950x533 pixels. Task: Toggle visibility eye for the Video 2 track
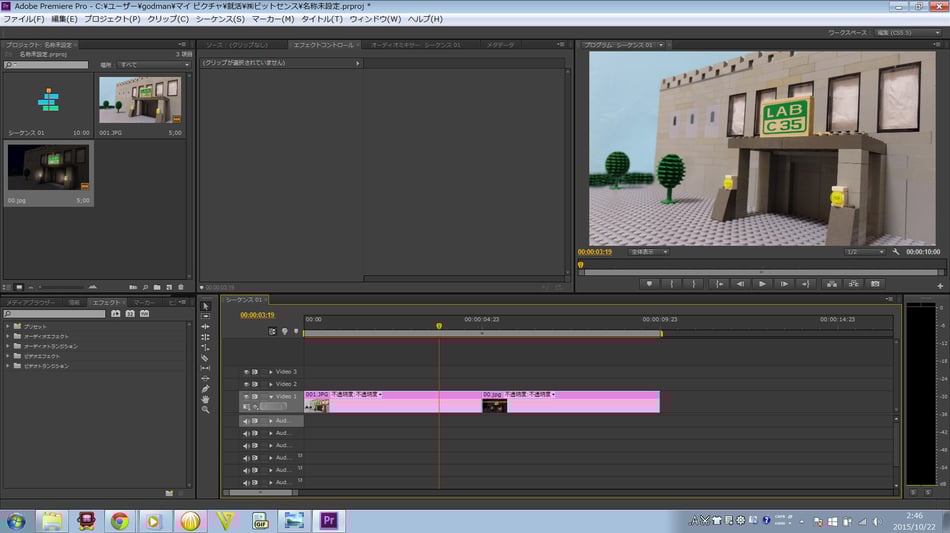pos(246,384)
